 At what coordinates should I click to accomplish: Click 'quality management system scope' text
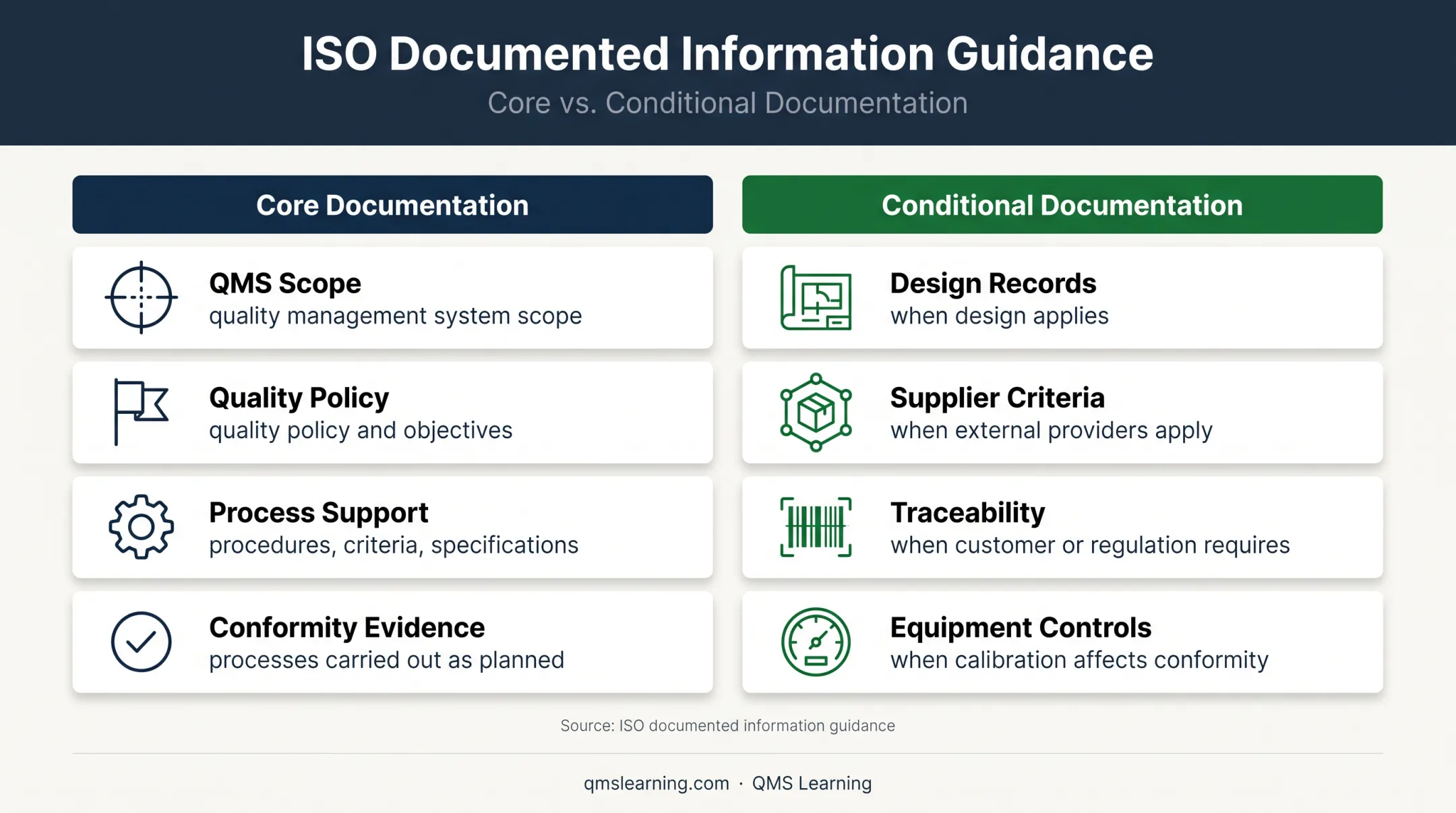coord(395,315)
